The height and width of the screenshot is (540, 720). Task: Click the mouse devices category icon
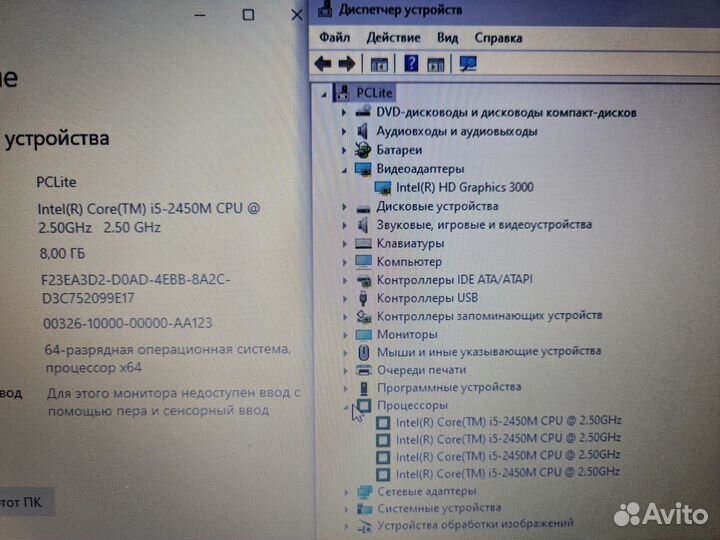pos(364,352)
